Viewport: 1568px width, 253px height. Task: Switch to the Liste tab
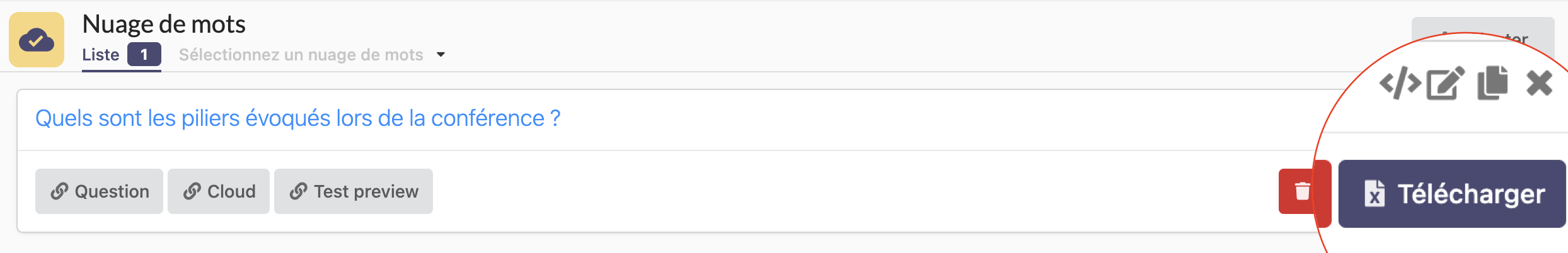point(101,55)
